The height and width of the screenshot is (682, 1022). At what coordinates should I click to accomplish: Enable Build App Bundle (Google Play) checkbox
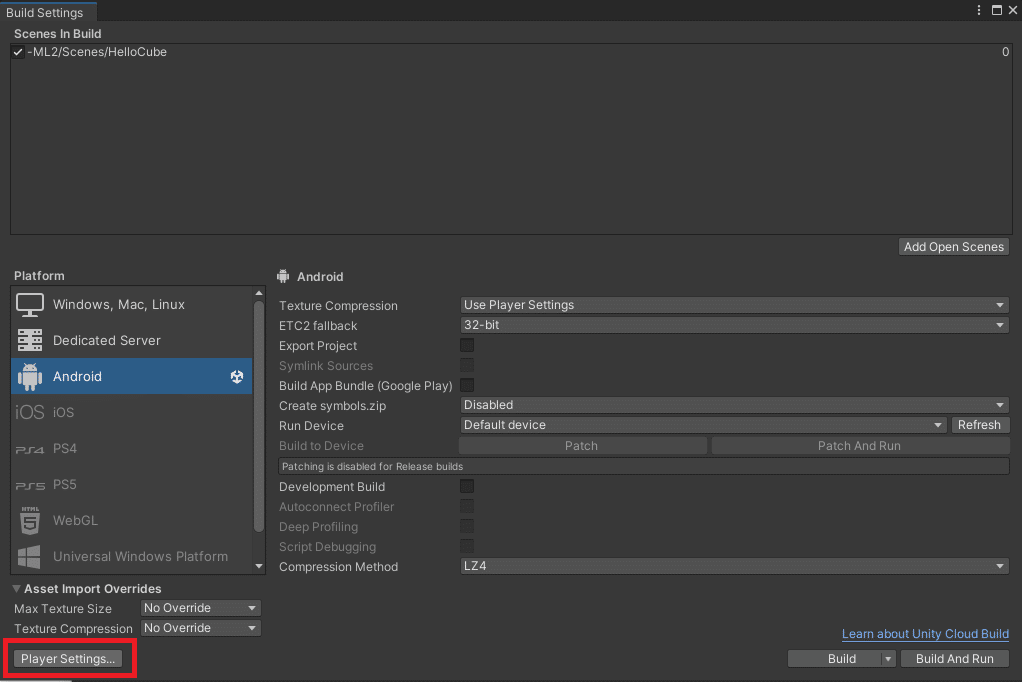click(467, 385)
